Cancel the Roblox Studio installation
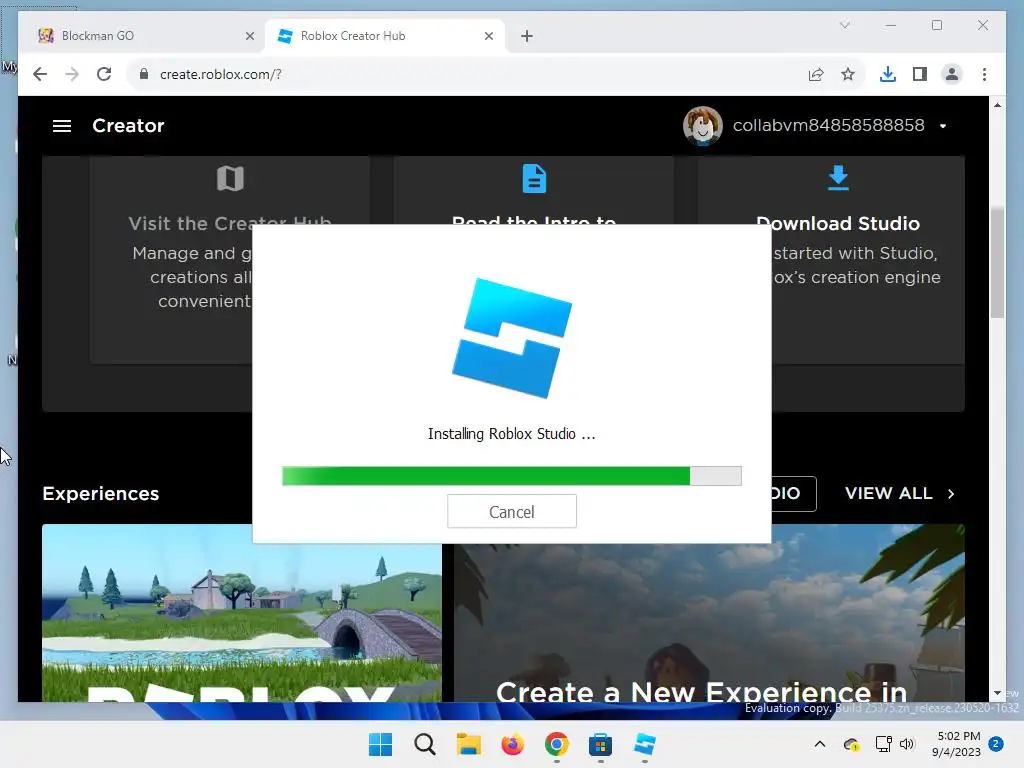Viewport: 1024px width, 768px height. [x=511, y=511]
